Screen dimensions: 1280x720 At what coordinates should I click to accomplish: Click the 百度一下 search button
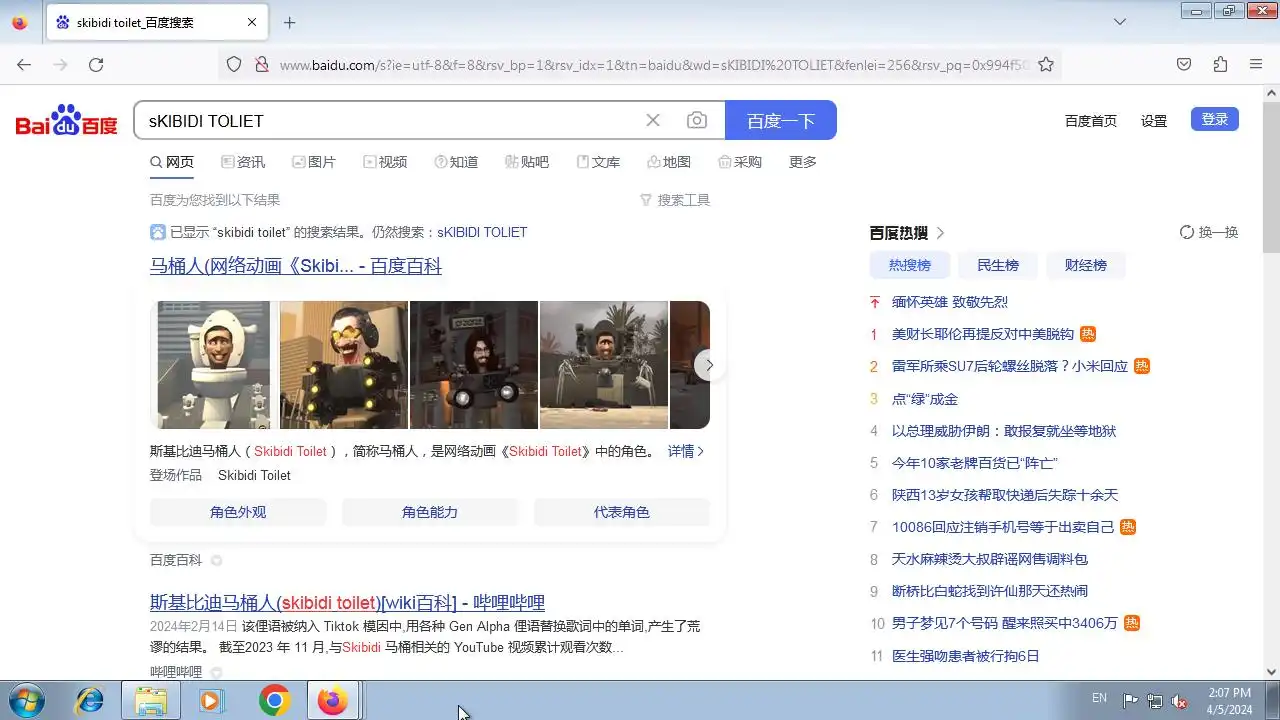781,121
